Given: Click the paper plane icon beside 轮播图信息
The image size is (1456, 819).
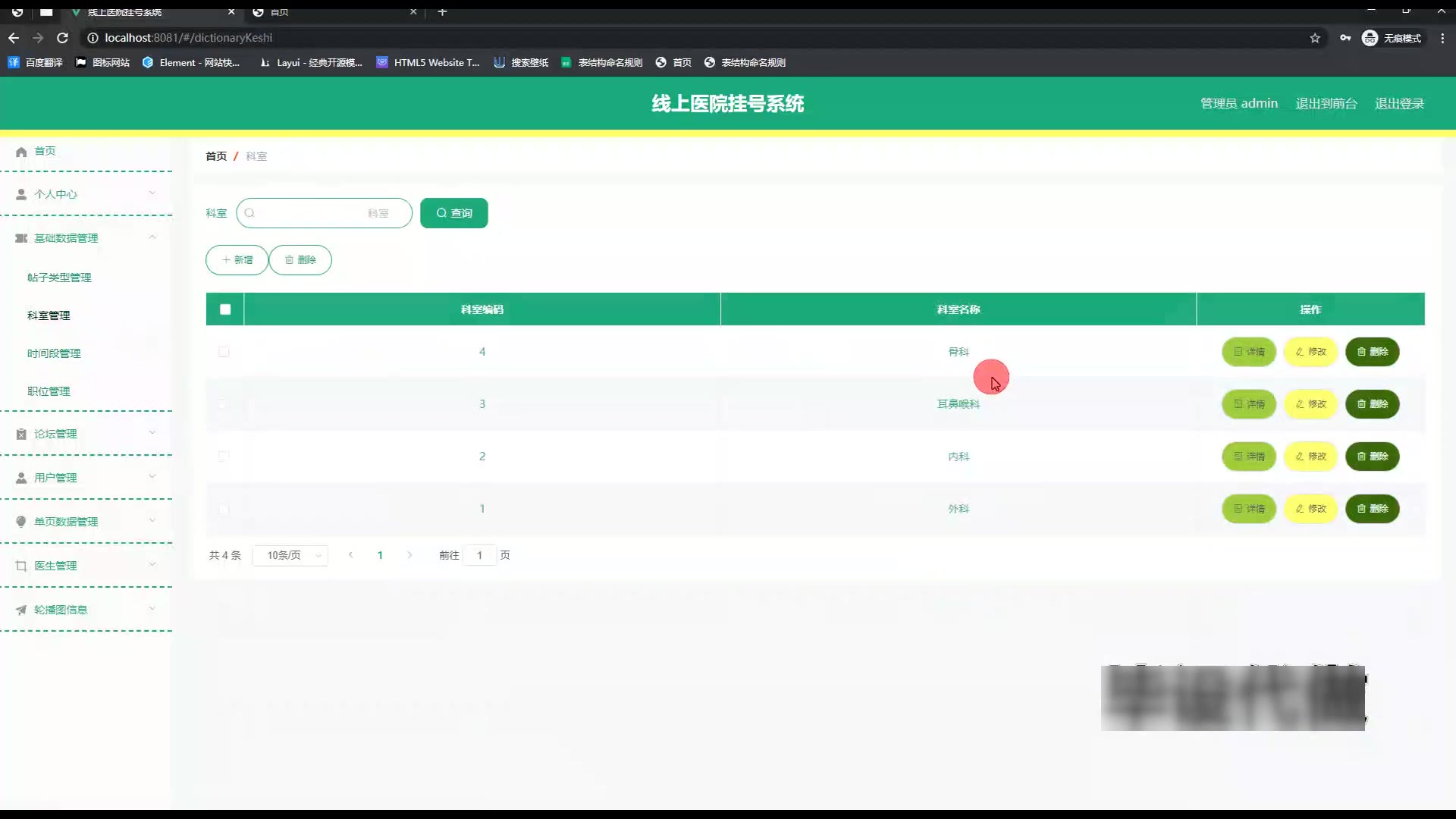Looking at the screenshot, I should (21, 610).
